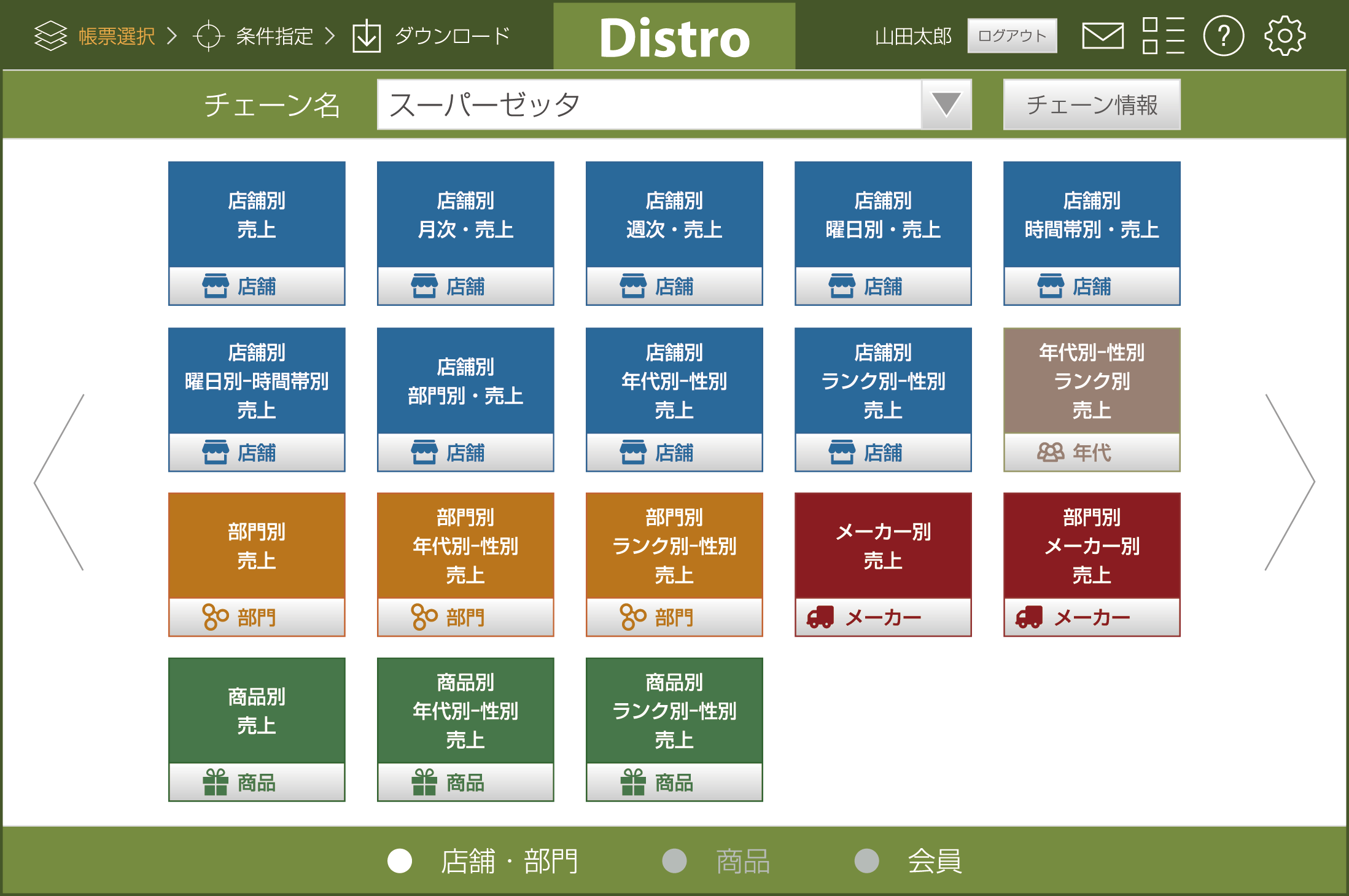Viewport: 1349px width, 896px height.
Task: Click store icon under 店舗別 週次・売上 tile
Action: pyautogui.click(x=633, y=286)
